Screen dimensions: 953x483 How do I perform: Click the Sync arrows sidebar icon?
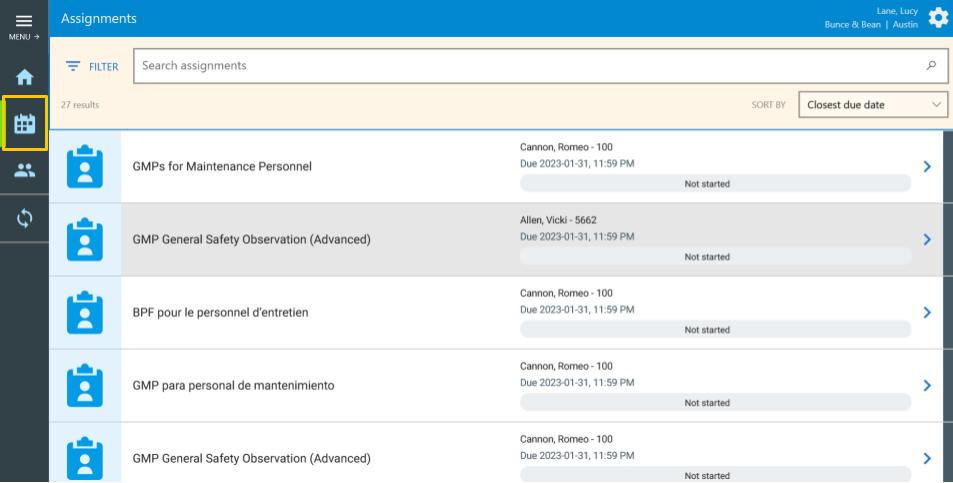tap(24, 217)
